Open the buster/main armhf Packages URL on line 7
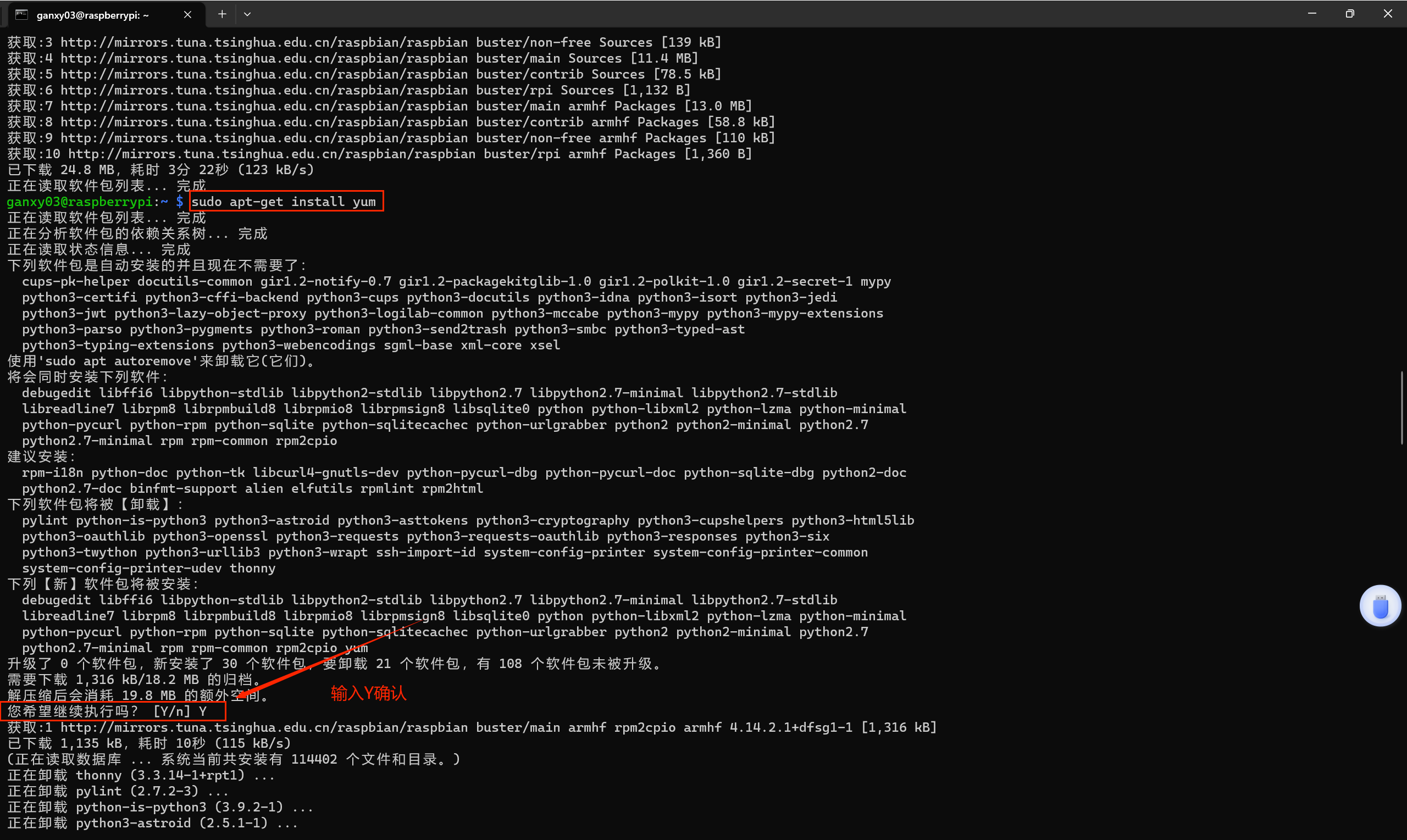 (x=264, y=107)
